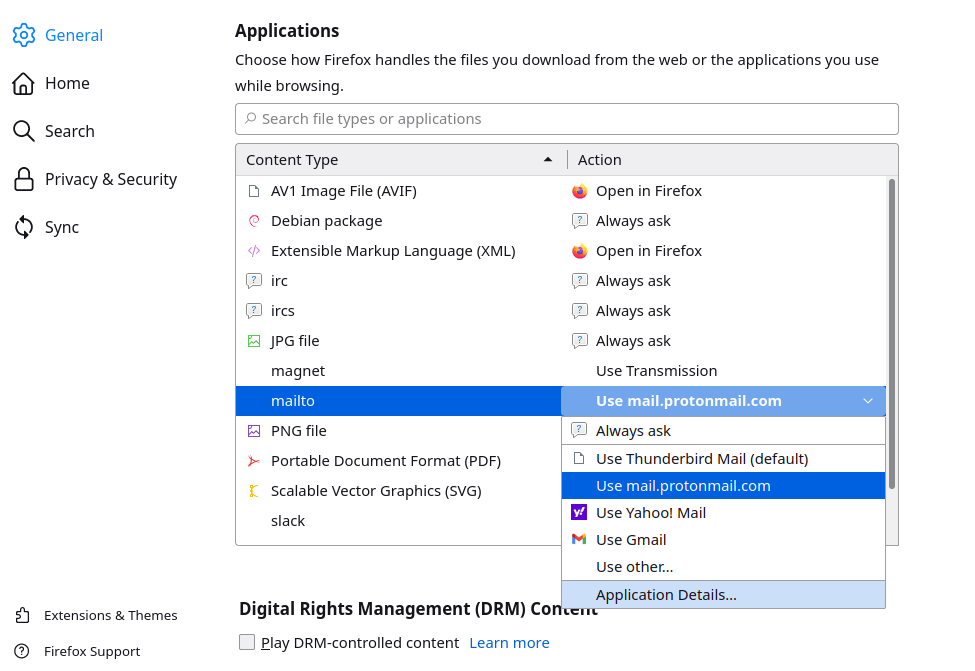Open the Home house icon

(24, 83)
